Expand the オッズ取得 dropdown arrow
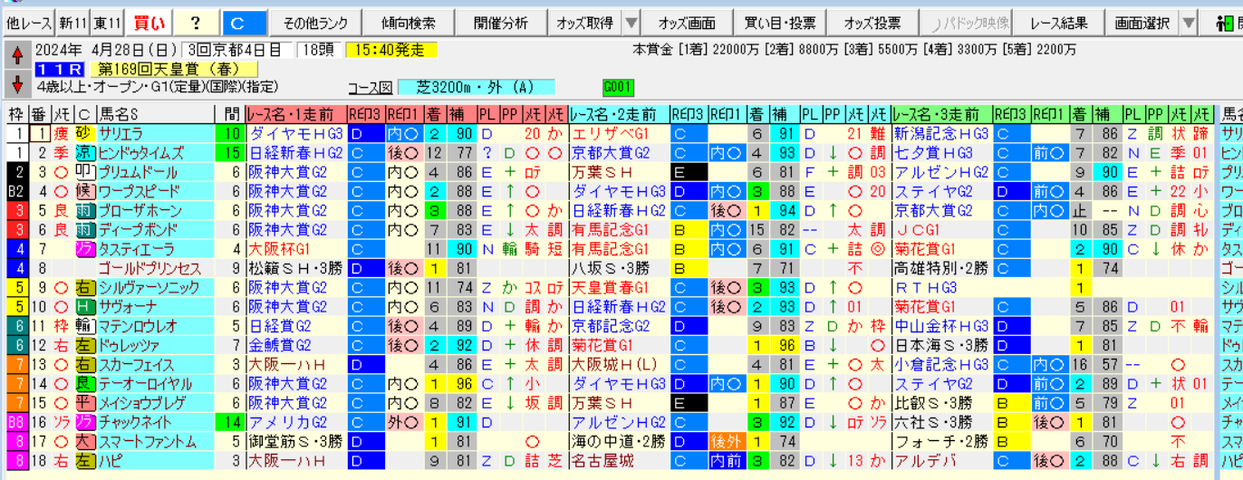This screenshot has width=1243, height=480. pyautogui.click(x=631, y=23)
